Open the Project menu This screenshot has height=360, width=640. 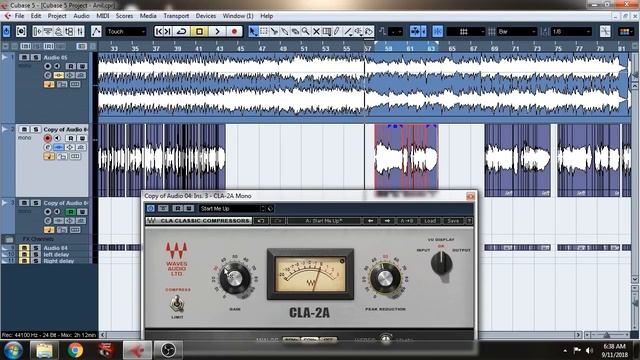pos(57,16)
